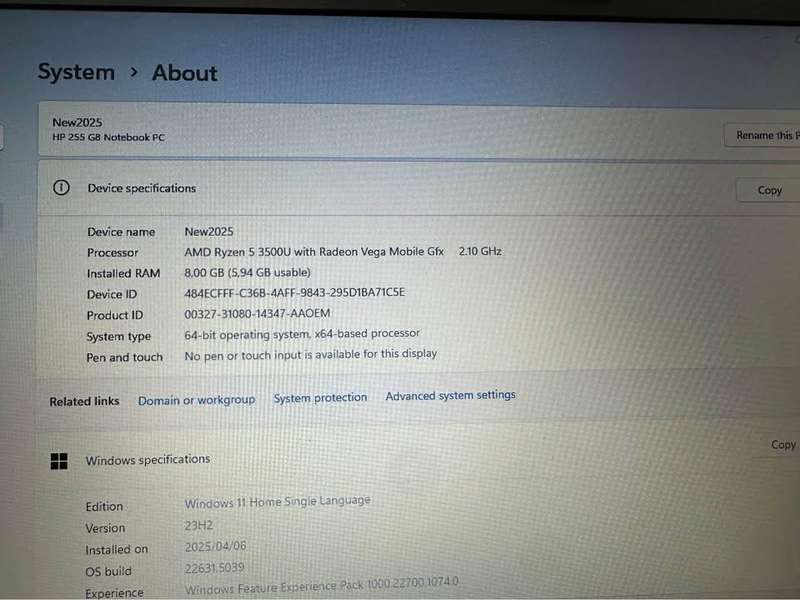The width and height of the screenshot is (800, 600).
Task: Click the Pen and touch label
Action: (124, 358)
